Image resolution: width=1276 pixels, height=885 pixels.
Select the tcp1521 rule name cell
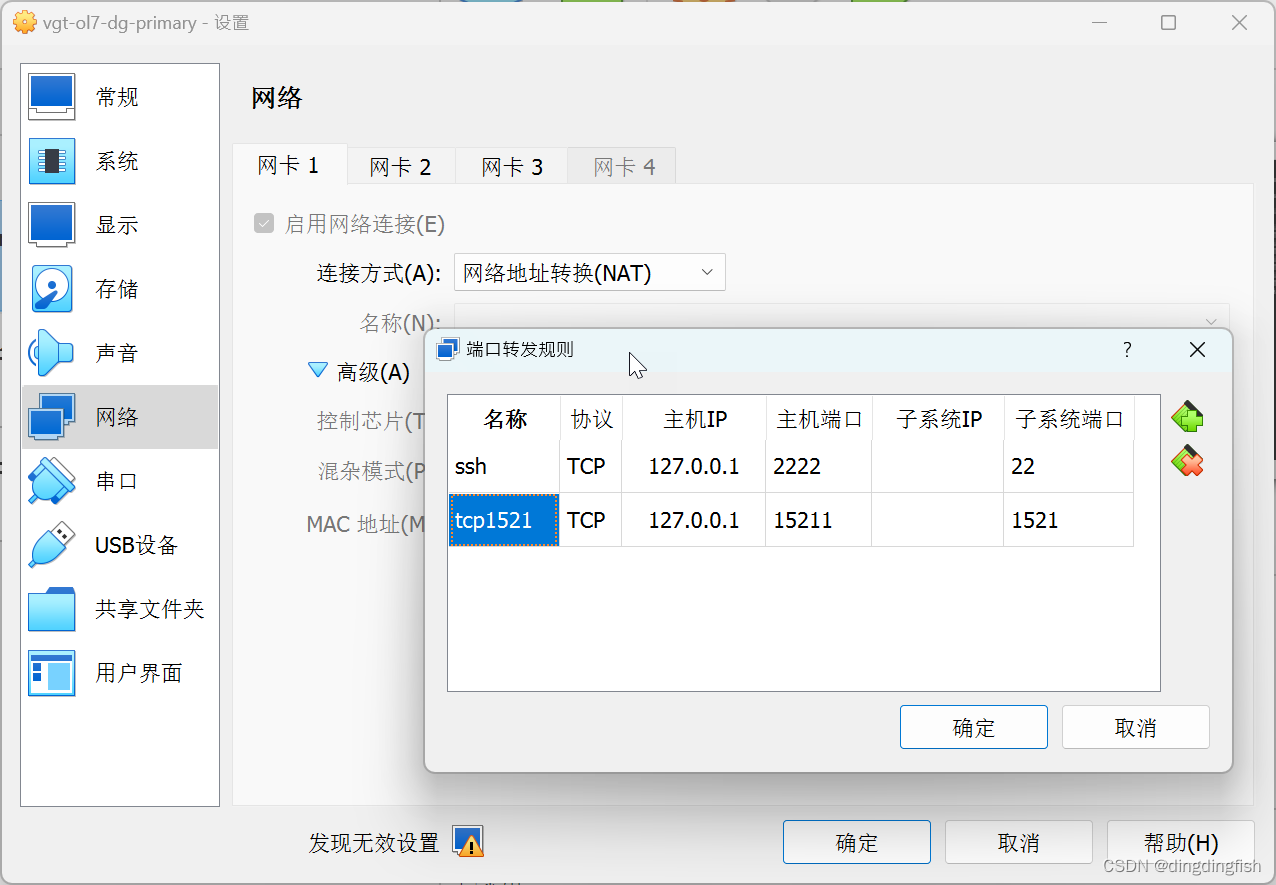(x=504, y=520)
